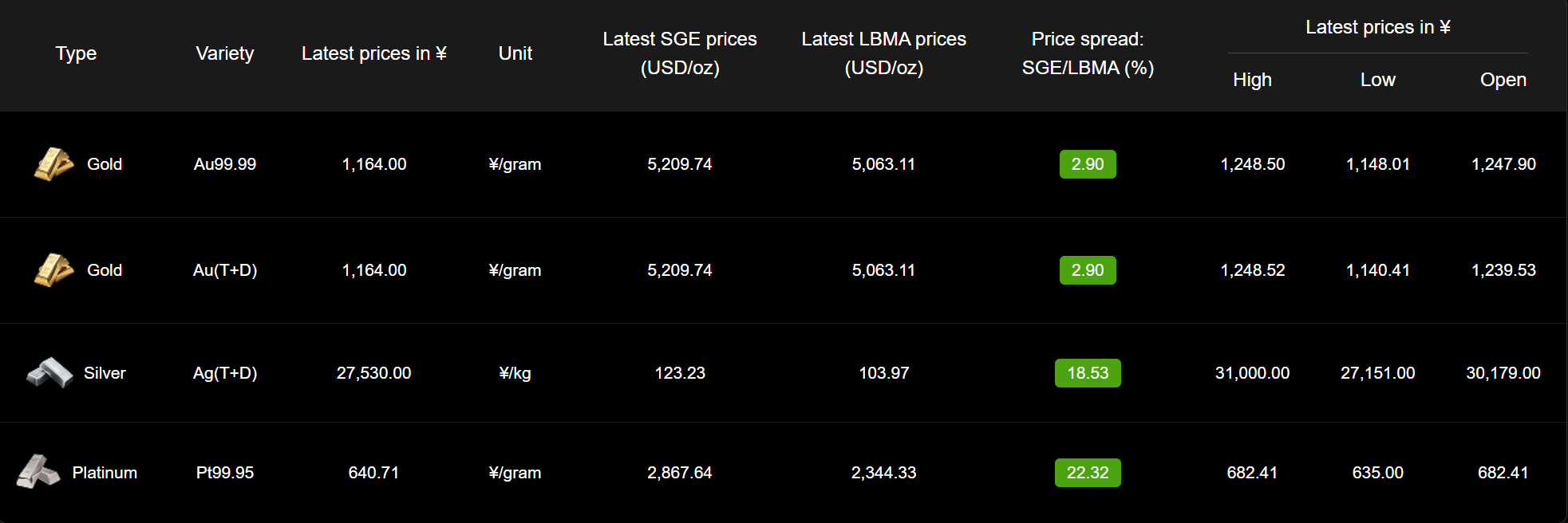
Task: Click the platinum bars icon
Action: click(38, 472)
